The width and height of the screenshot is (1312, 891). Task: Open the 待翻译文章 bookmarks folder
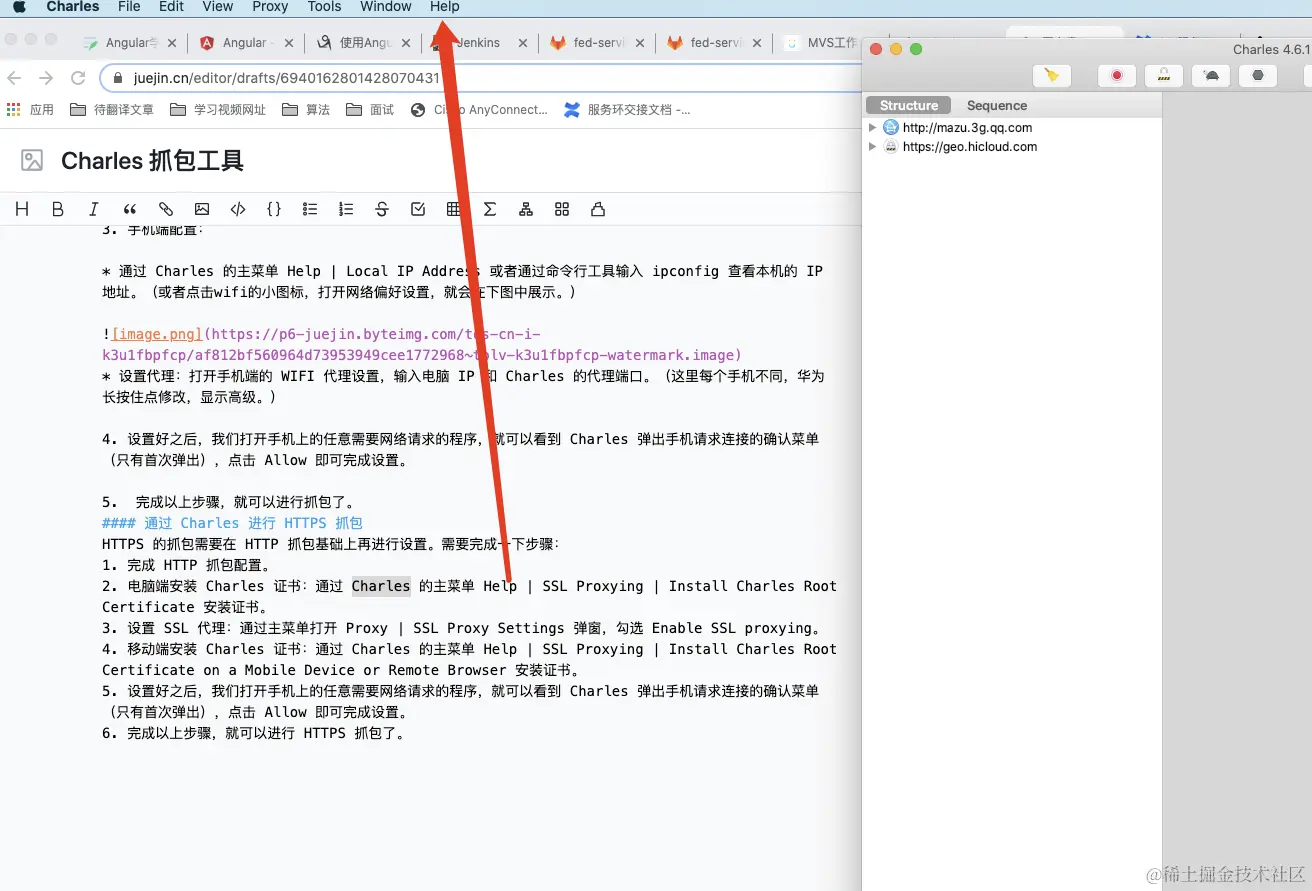[112, 110]
